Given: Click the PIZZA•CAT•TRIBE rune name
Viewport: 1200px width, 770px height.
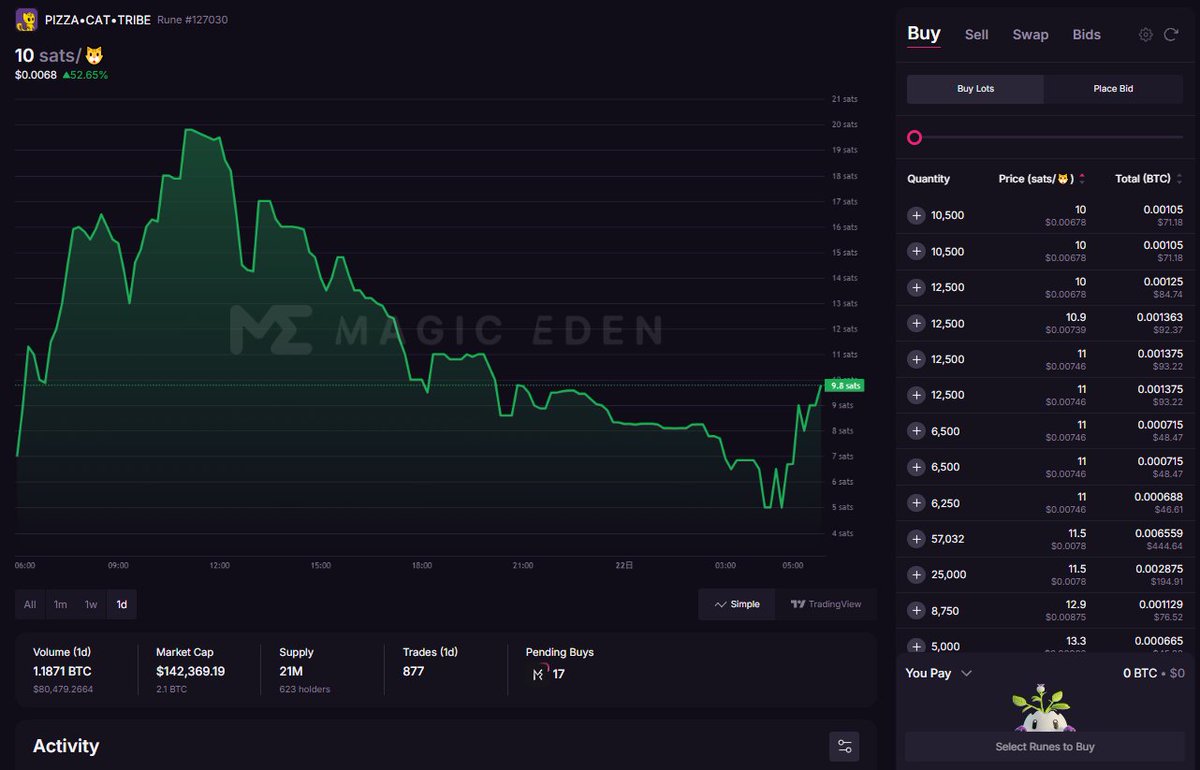Looking at the screenshot, I should (98, 20).
